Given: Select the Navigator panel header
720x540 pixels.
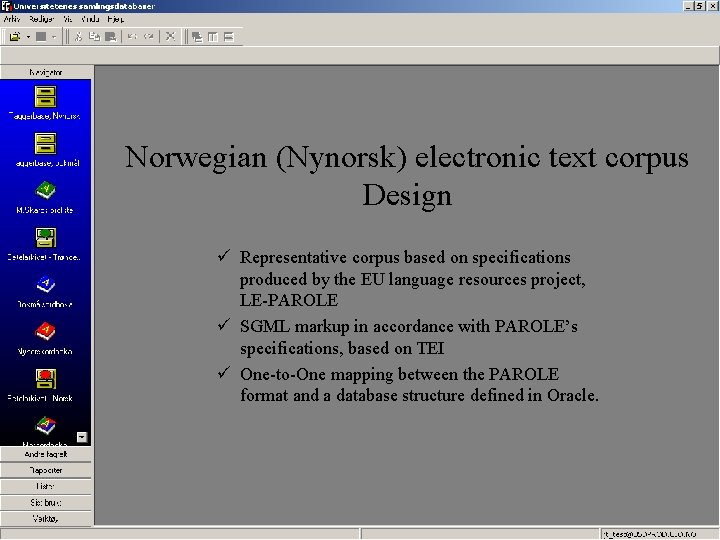Looking at the screenshot, I should coord(46,72).
